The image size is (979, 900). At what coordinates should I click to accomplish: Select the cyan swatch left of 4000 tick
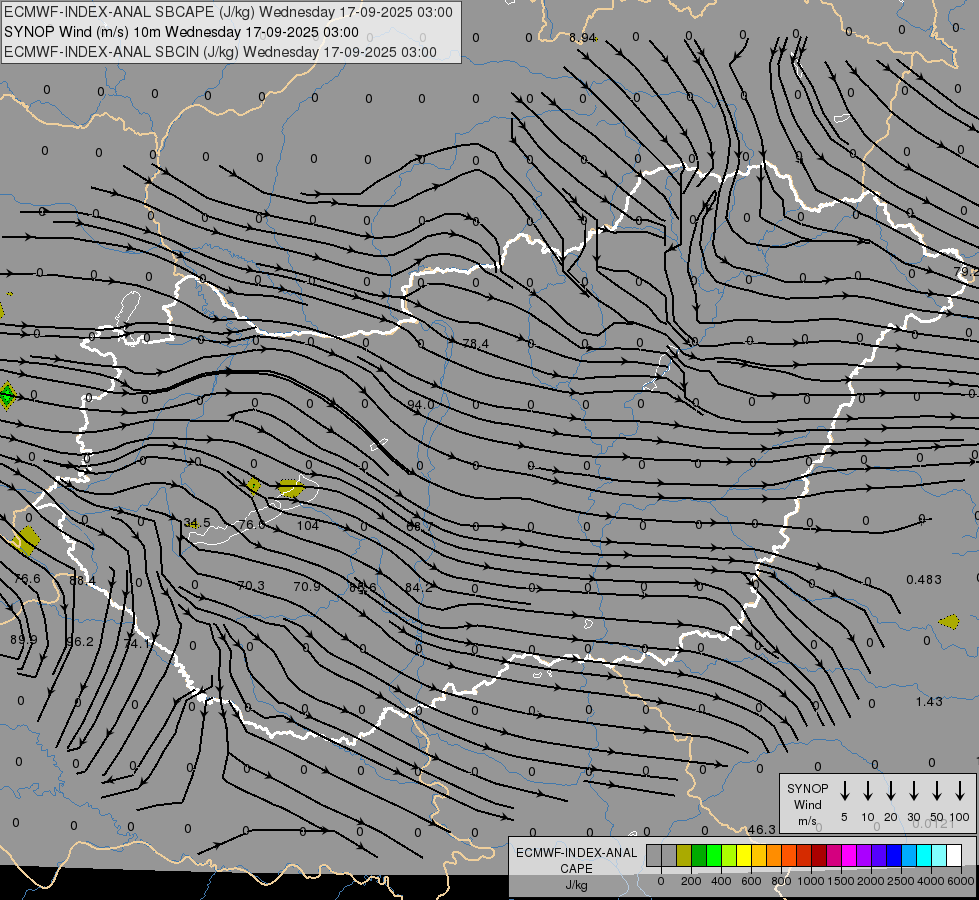[x=923, y=855]
